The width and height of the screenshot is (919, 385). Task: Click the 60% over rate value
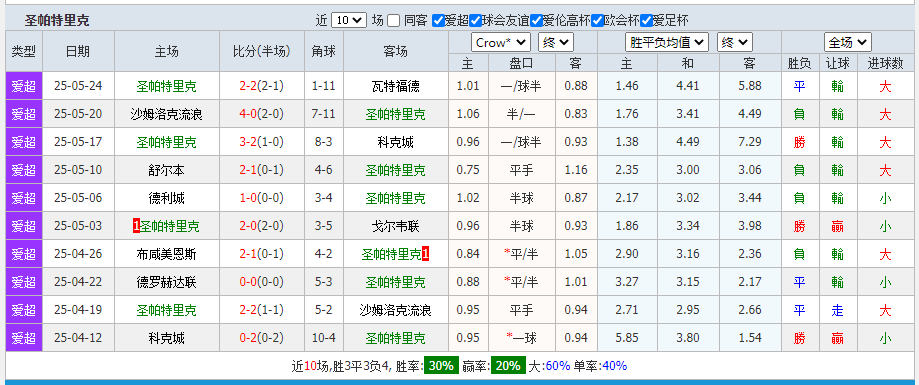[557, 366]
